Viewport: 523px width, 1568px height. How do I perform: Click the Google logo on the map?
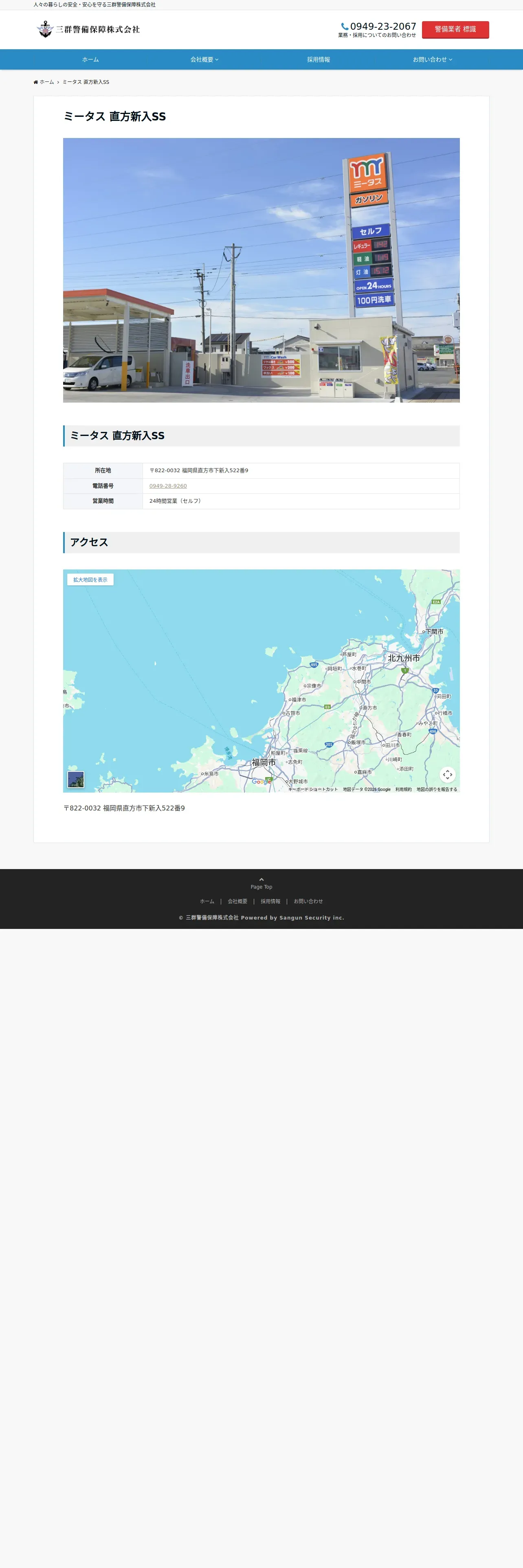(x=262, y=782)
